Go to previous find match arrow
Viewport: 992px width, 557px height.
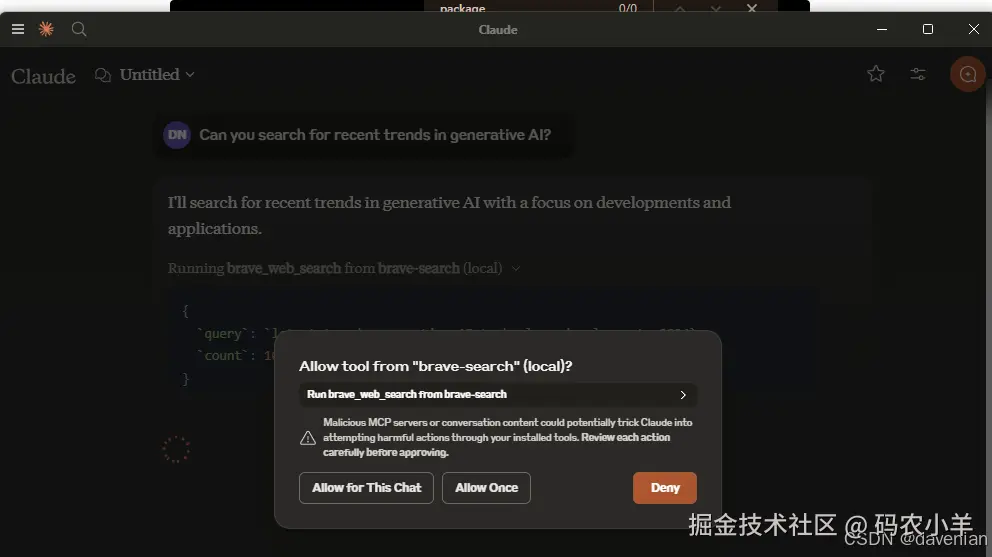point(679,8)
